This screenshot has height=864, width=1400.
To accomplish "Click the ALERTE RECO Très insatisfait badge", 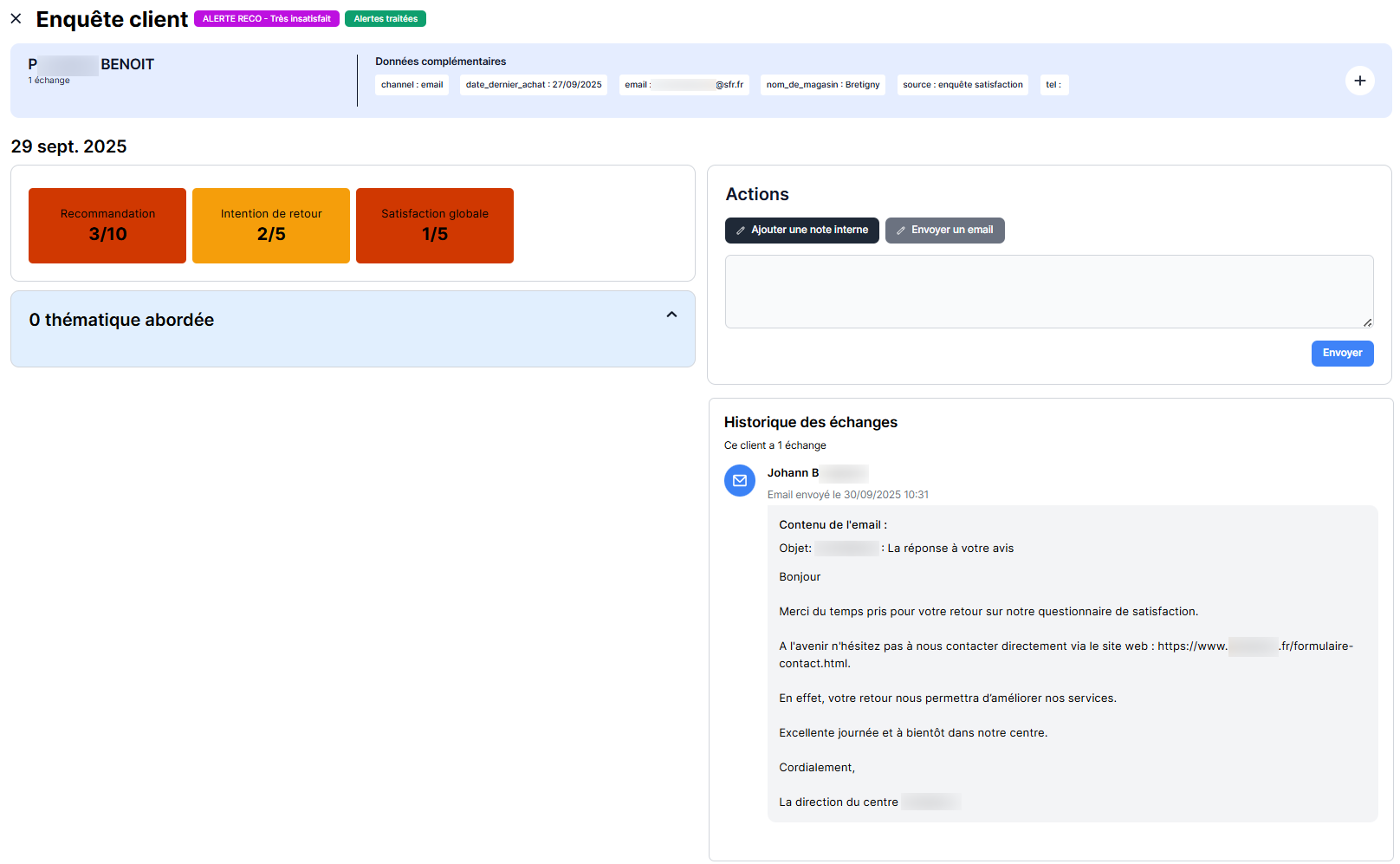I will [x=267, y=19].
